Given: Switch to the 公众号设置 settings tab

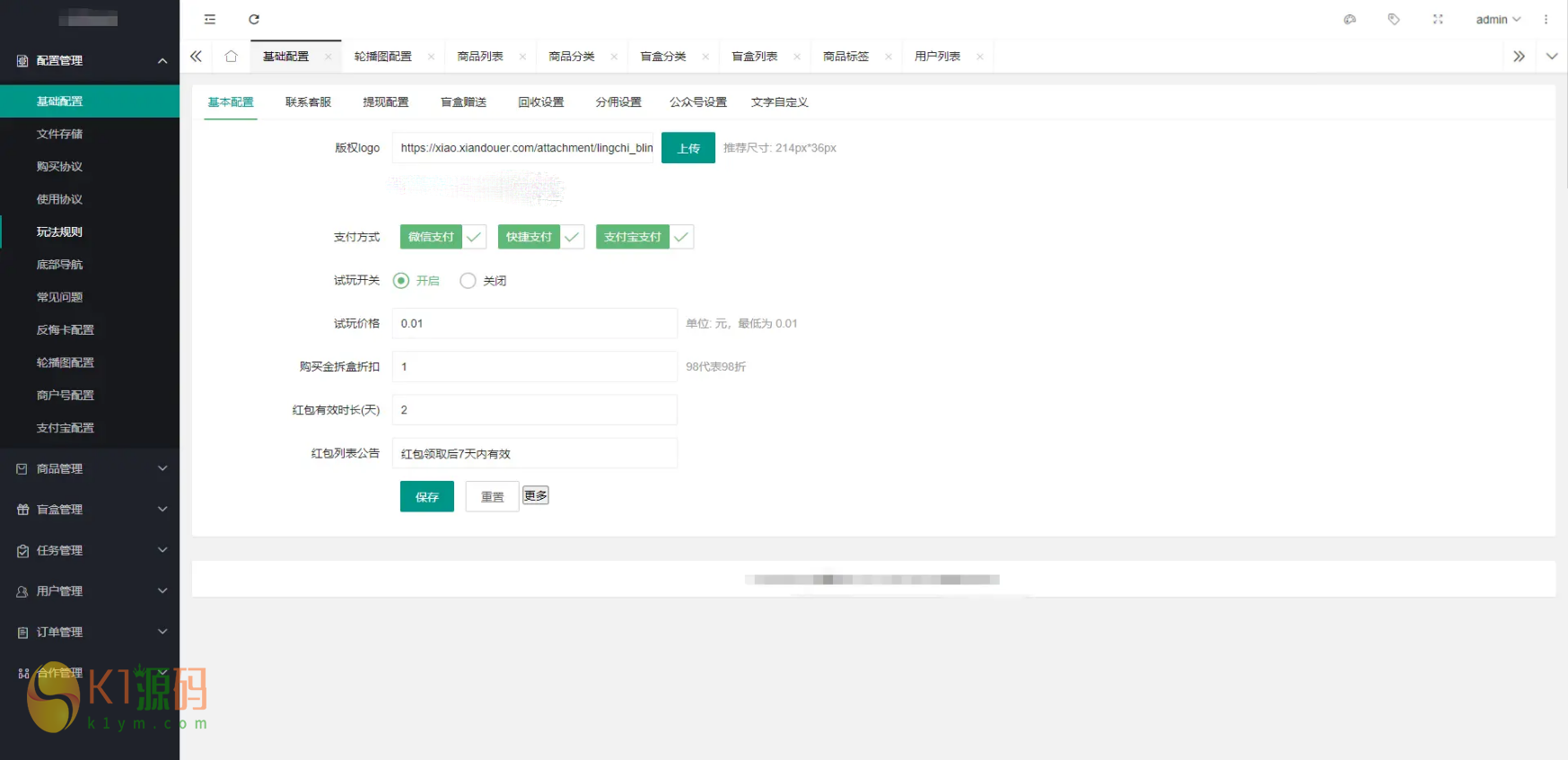Looking at the screenshot, I should point(698,102).
